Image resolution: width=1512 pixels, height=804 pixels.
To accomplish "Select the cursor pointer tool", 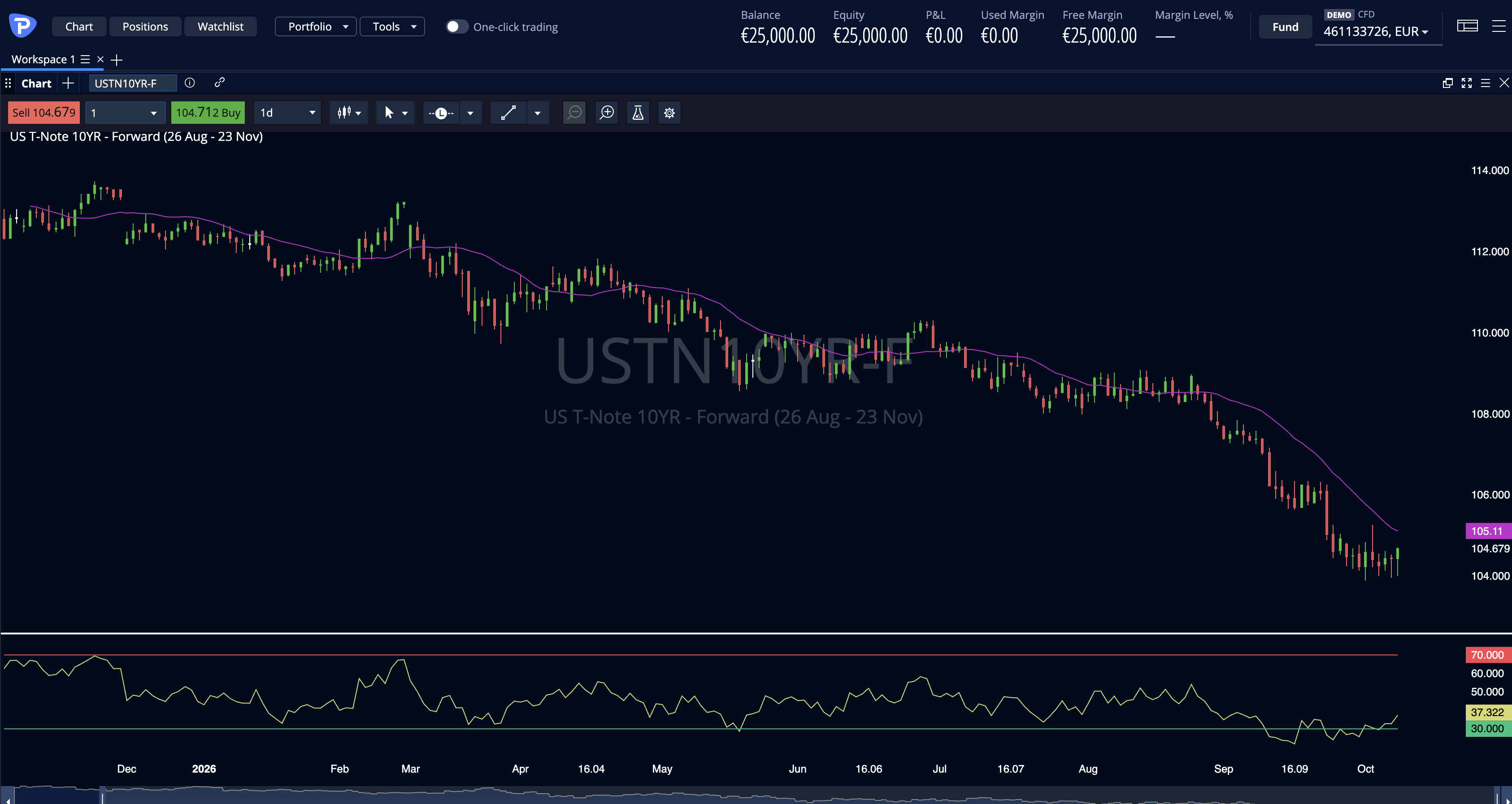I will [x=389, y=113].
